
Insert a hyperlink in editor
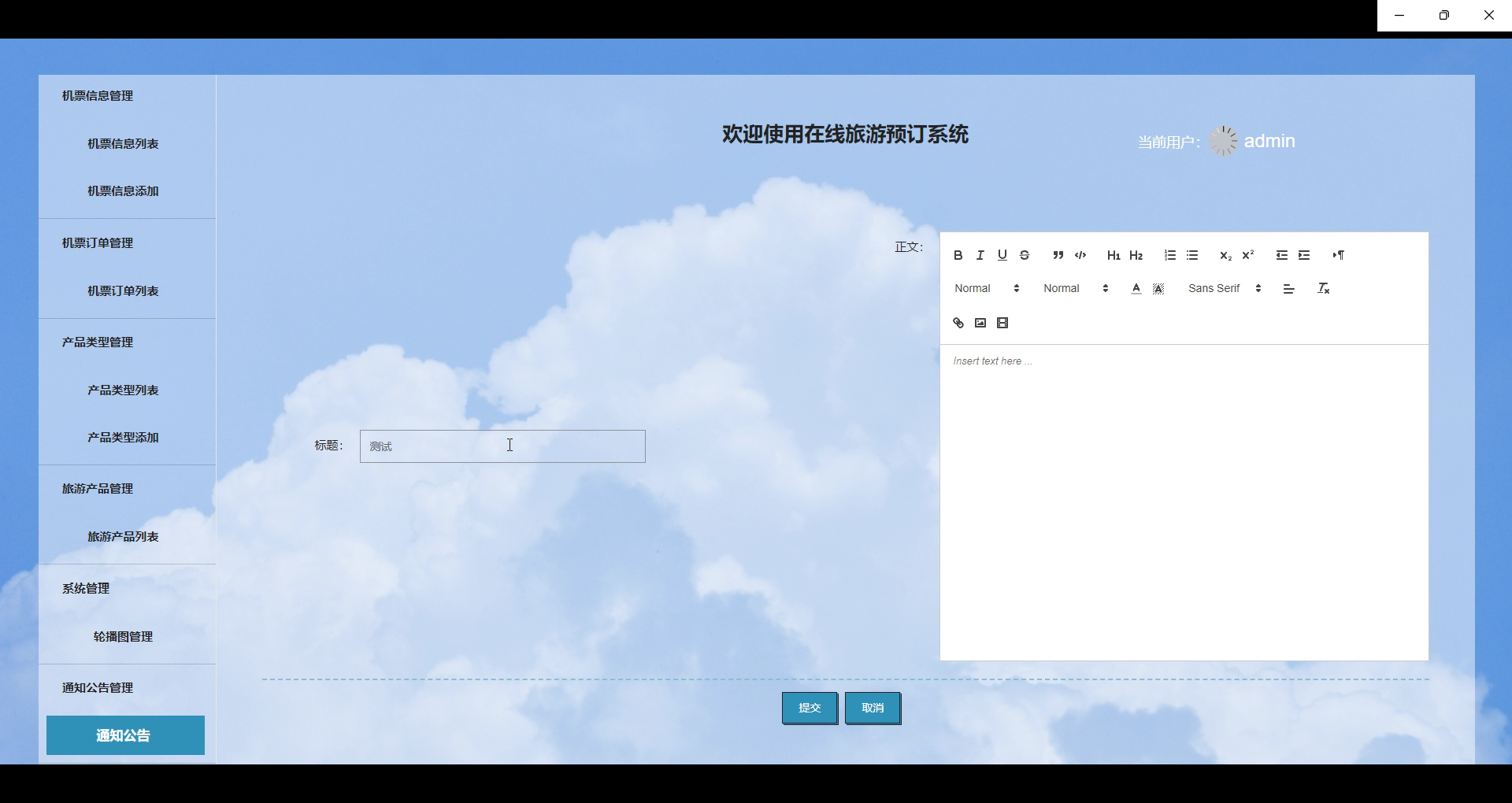point(958,323)
